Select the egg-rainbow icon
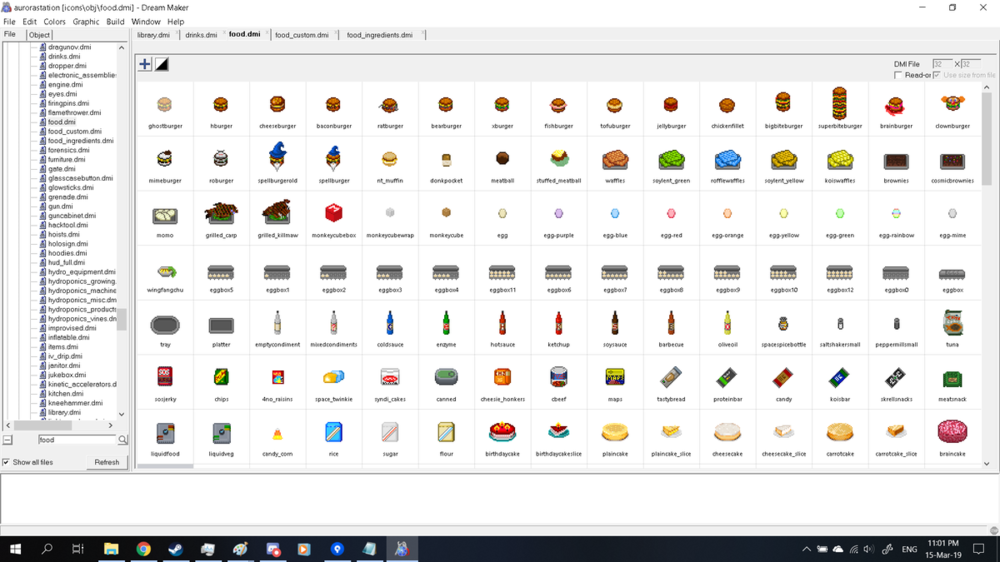This screenshot has height=562, width=1000. click(896, 214)
